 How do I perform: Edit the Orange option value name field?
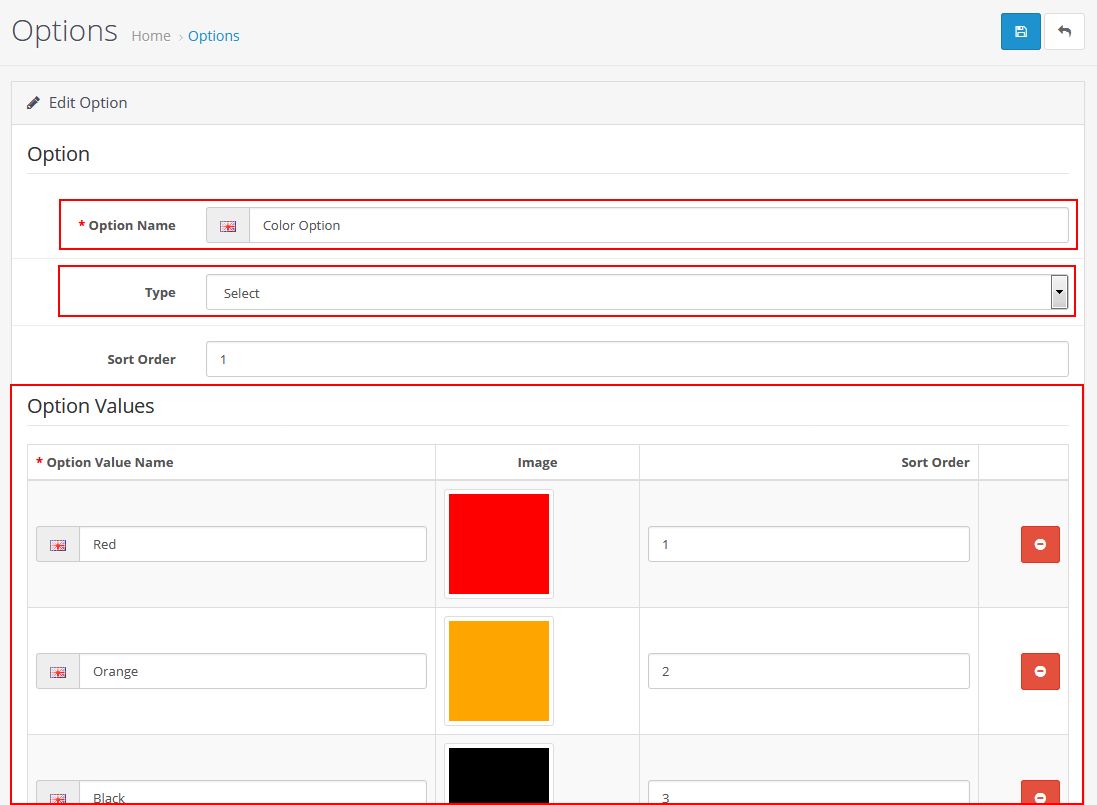coord(253,671)
